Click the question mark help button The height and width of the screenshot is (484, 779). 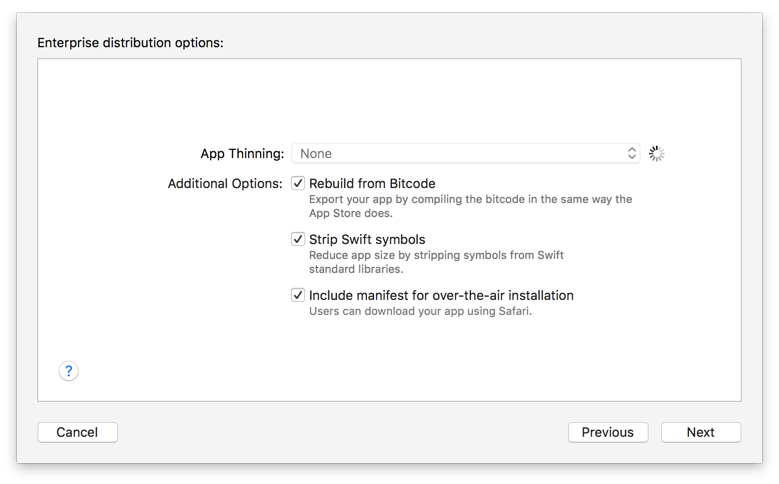(68, 371)
